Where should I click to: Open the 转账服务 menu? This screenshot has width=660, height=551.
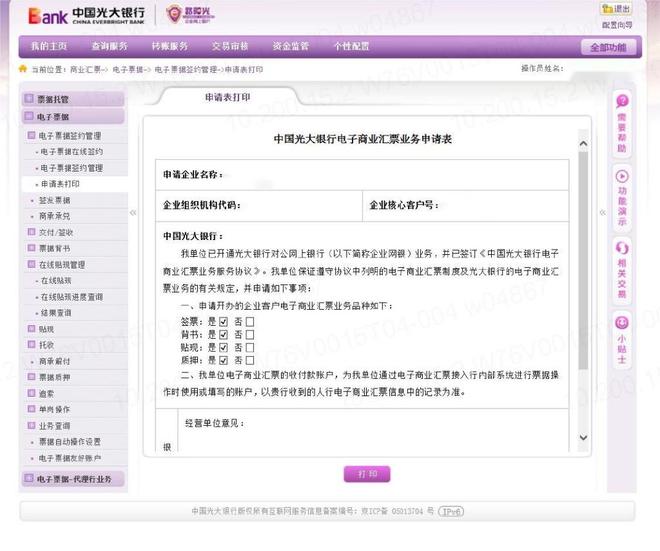[x=169, y=46]
